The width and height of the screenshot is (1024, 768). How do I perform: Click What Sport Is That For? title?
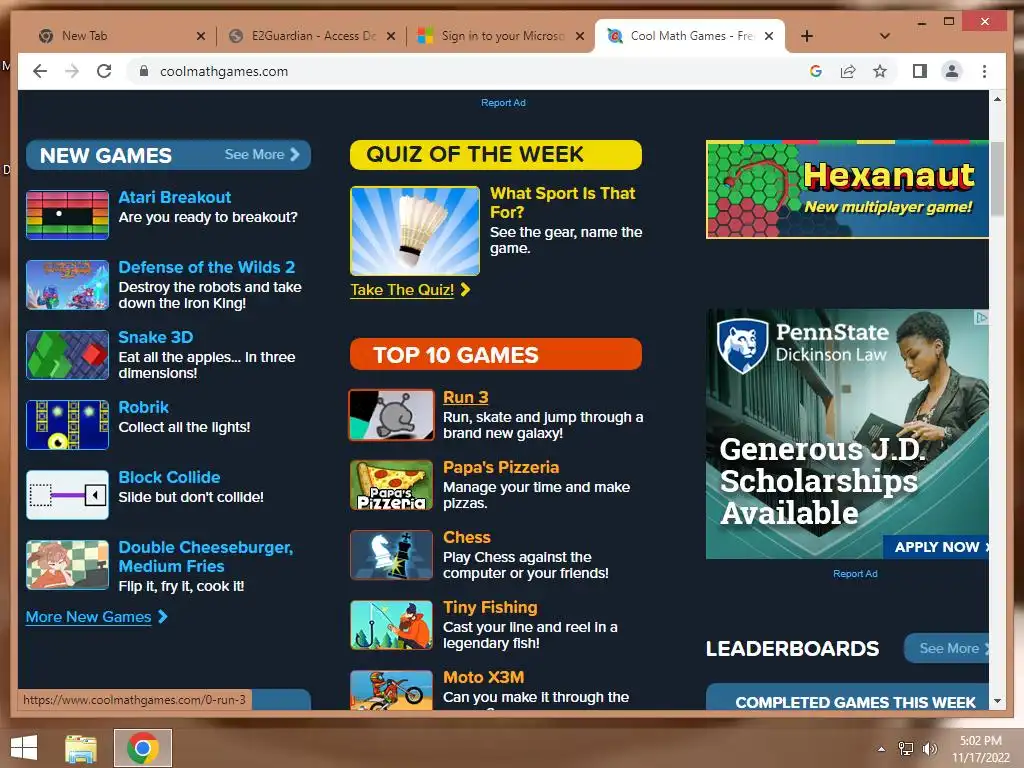562,202
